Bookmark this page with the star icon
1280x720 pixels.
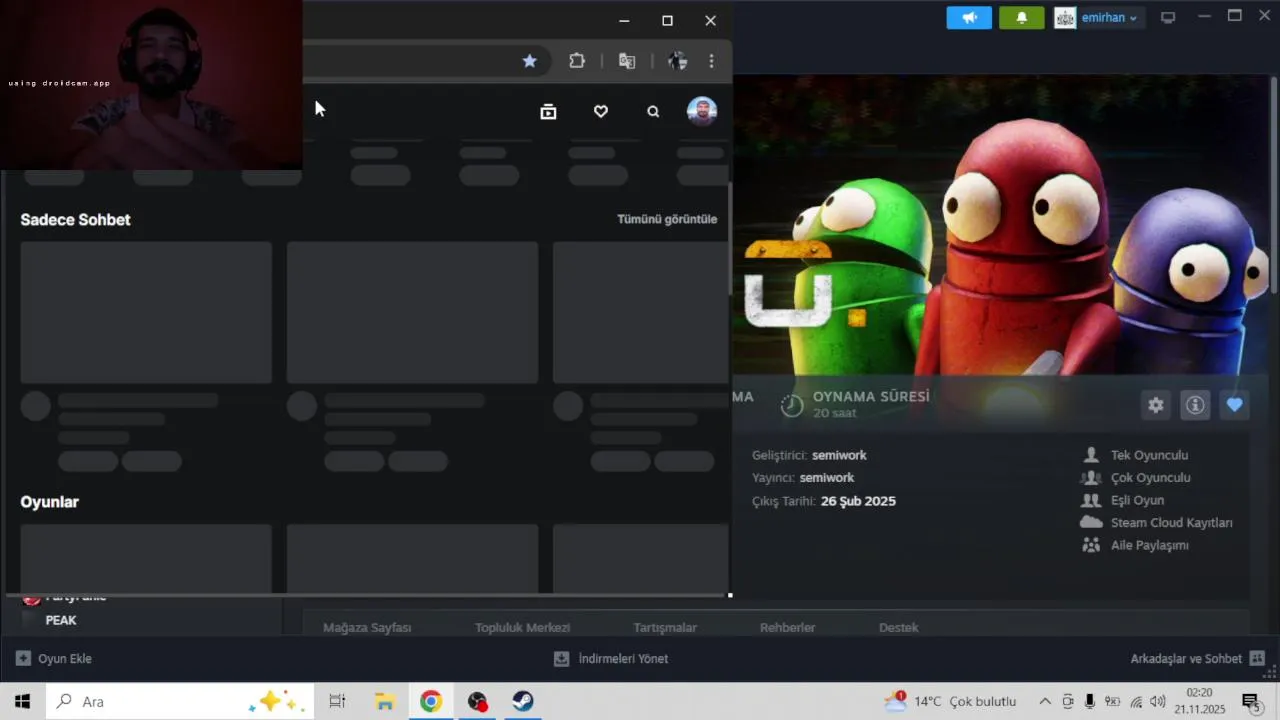click(529, 61)
